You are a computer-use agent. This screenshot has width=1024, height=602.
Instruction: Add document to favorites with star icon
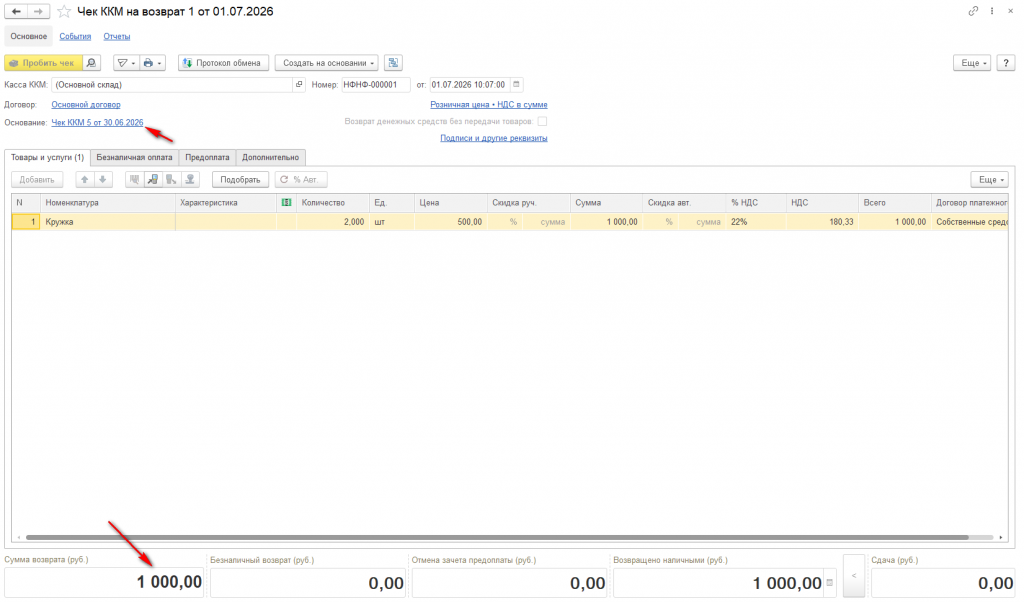64,11
